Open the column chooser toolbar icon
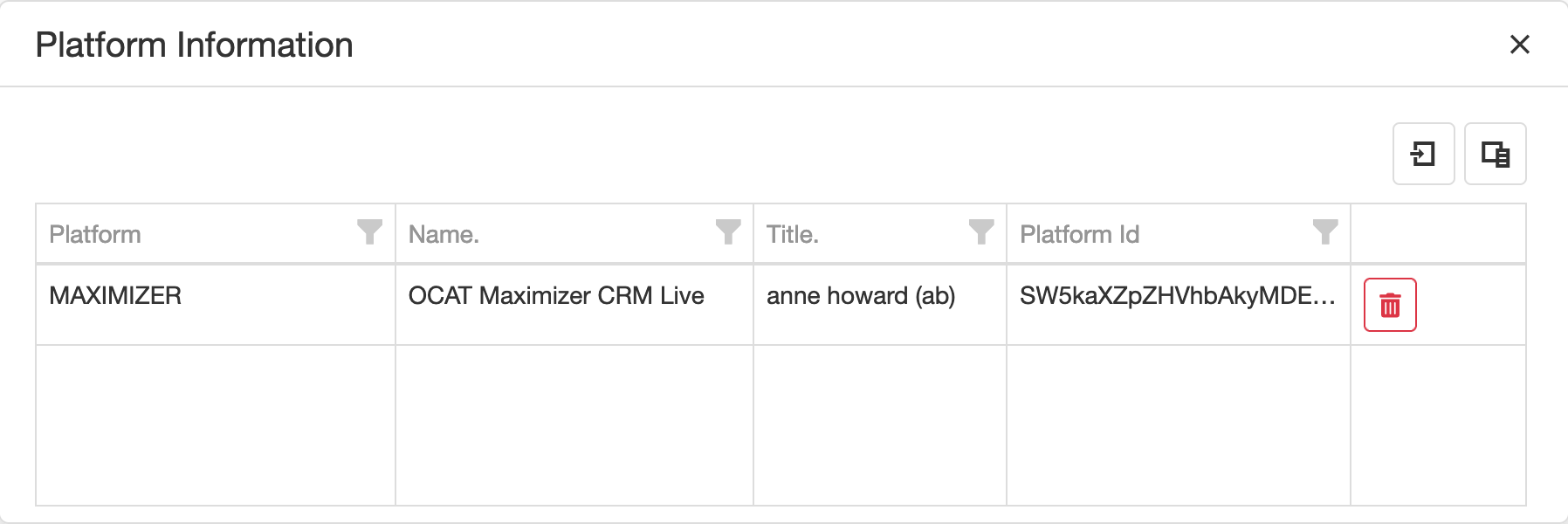 tap(1495, 155)
